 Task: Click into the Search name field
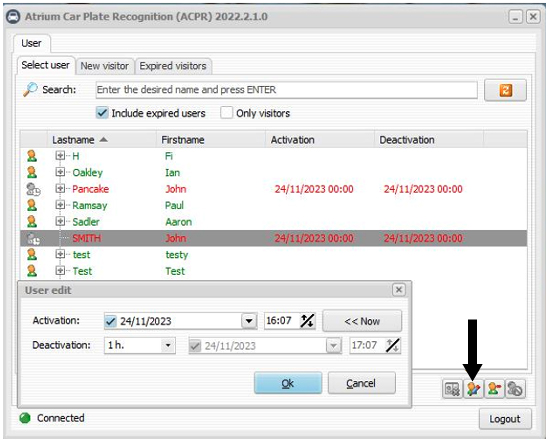coord(287,90)
